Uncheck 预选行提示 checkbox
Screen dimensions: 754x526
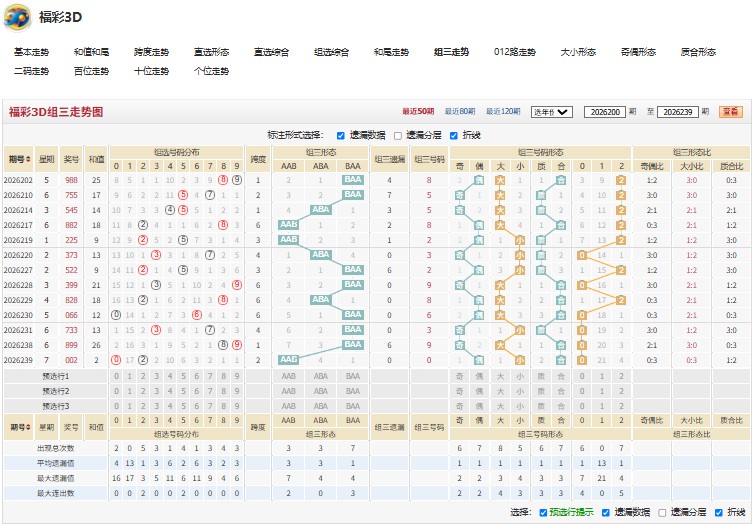[543, 513]
